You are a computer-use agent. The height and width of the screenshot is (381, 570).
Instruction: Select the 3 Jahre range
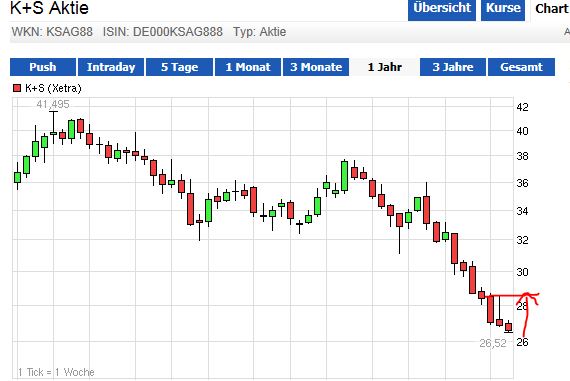453,67
